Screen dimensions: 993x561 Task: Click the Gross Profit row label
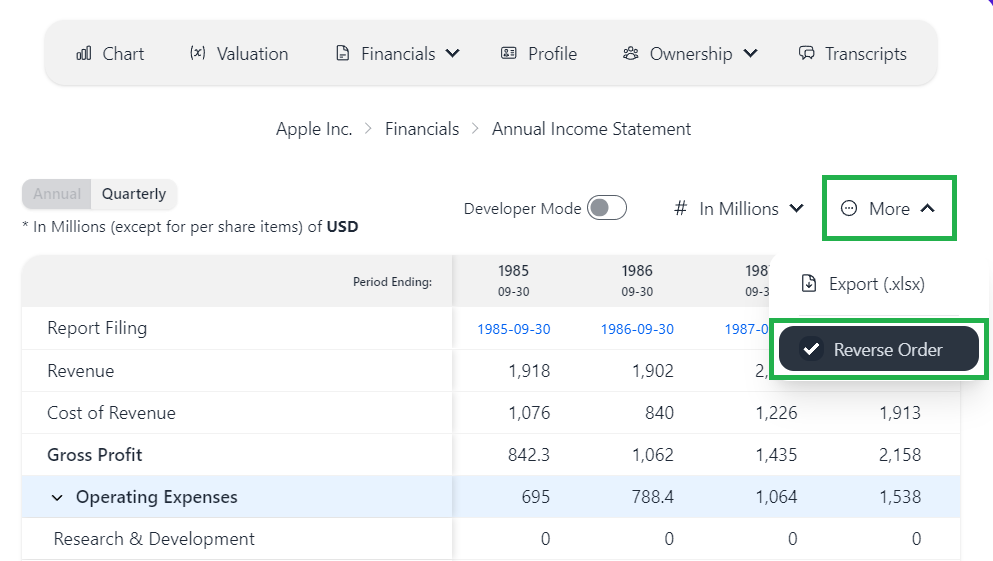pos(95,455)
